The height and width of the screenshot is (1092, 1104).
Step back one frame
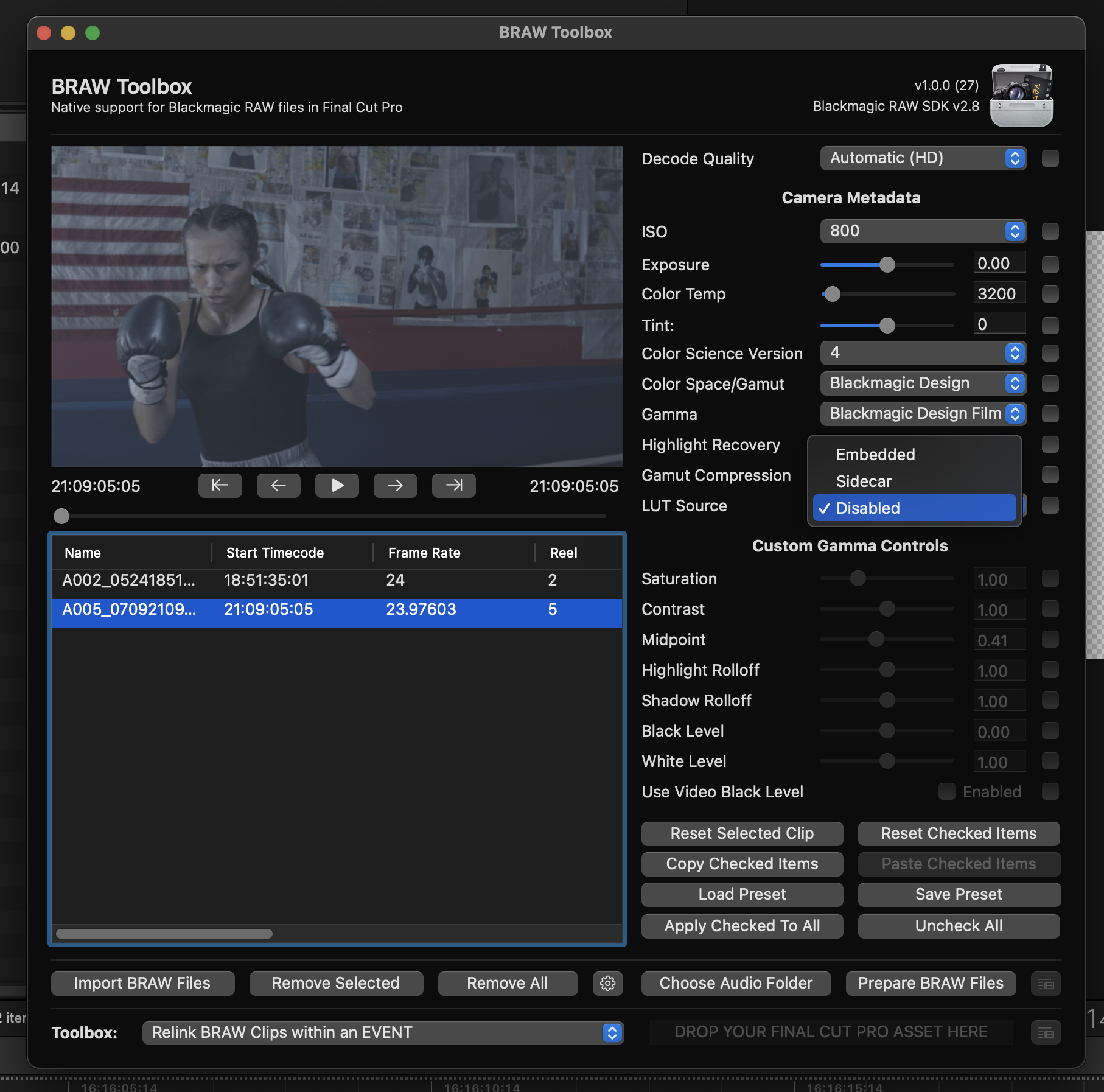[278, 485]
